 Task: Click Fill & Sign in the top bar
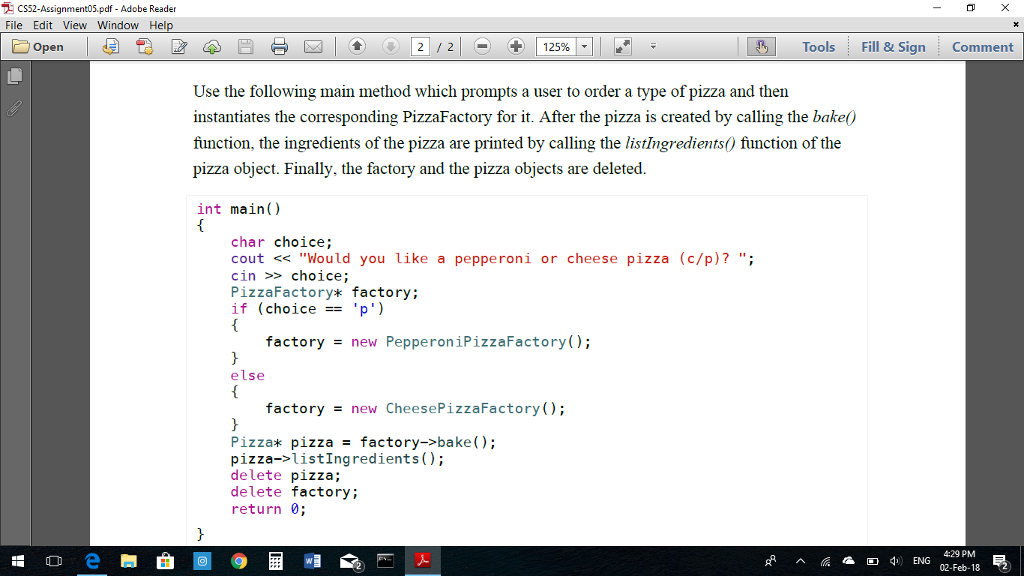(x=892, y=46)
